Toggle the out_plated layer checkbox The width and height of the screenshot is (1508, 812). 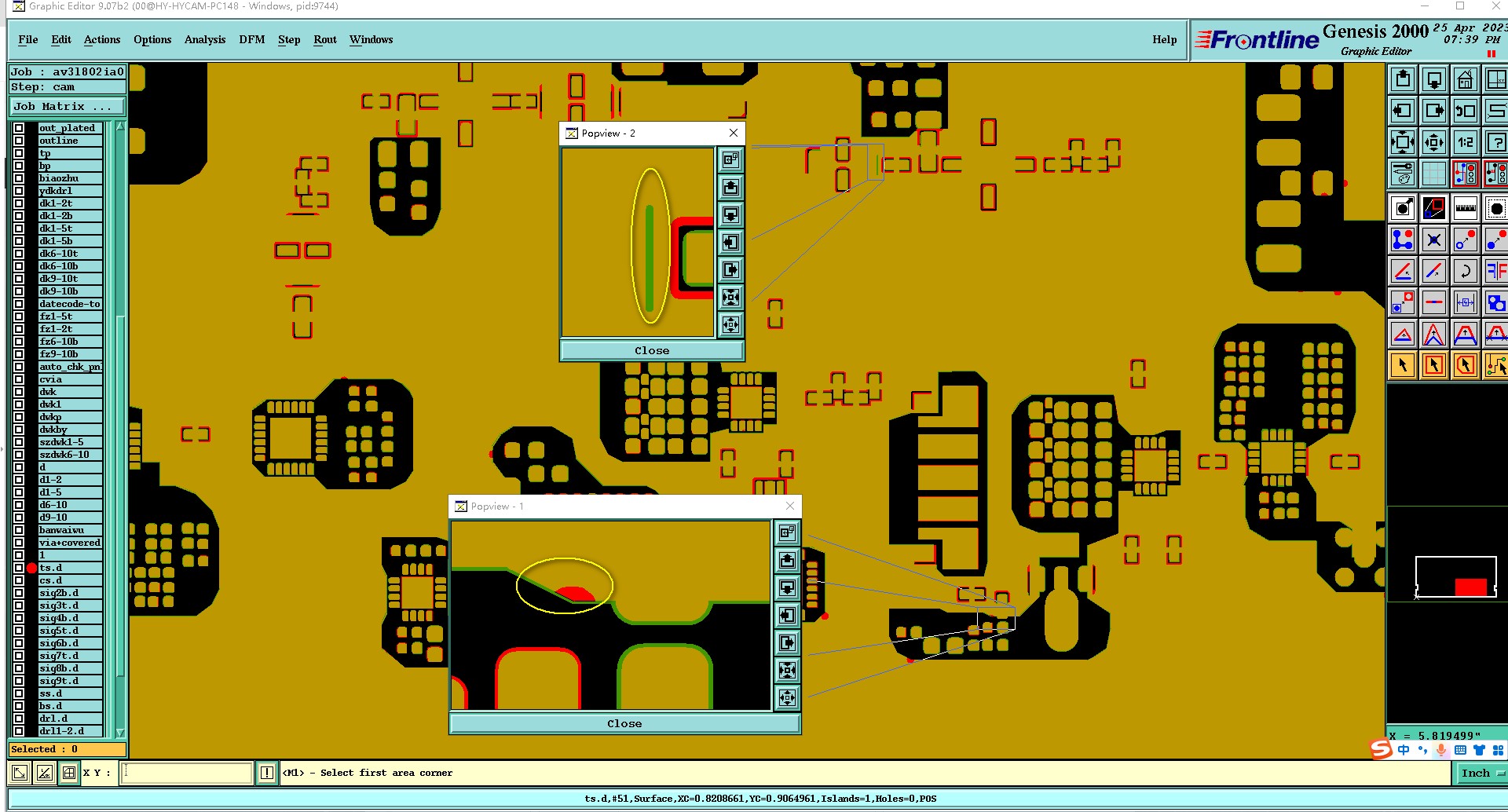pyautogui.click(x=19, y=128)
